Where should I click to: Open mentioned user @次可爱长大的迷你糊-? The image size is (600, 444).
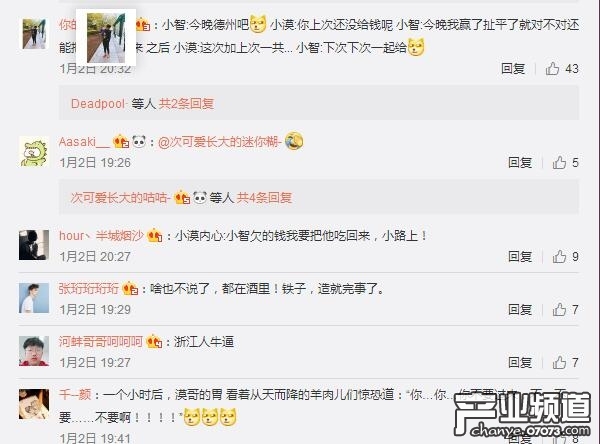[220, 142]
